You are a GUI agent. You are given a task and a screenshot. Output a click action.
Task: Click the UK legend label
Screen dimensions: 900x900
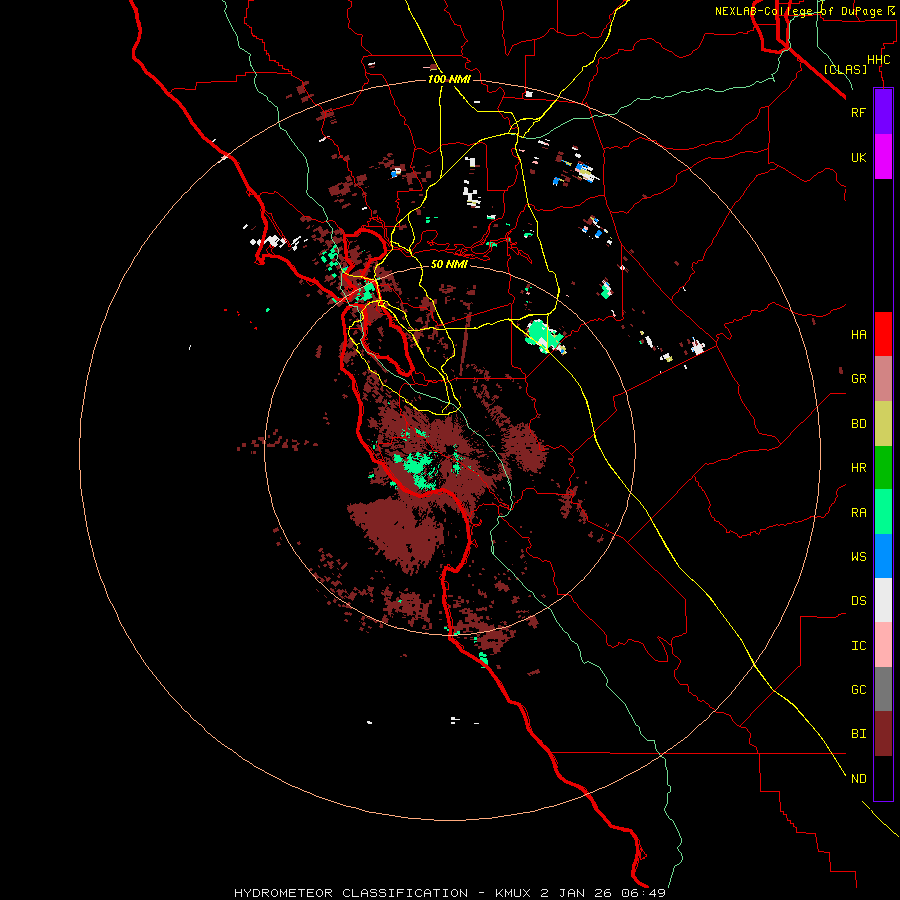tap(859, 157)
